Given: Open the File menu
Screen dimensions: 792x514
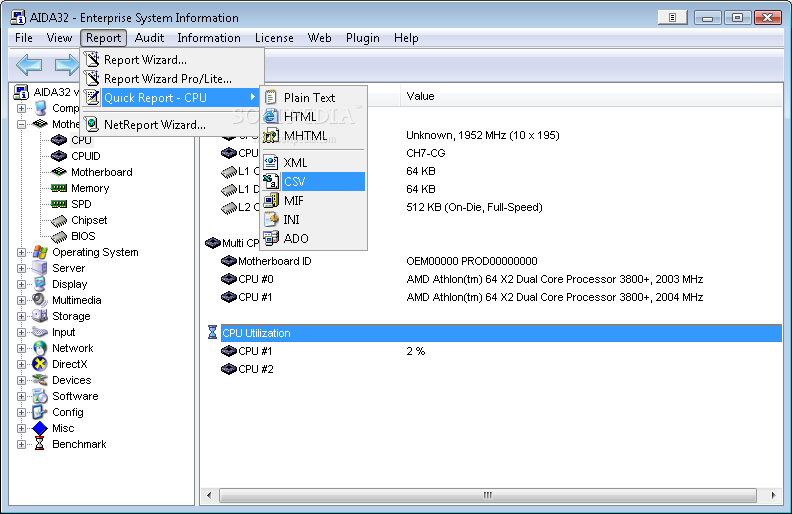Looking at the screenshot, I should tap(24, 38).
